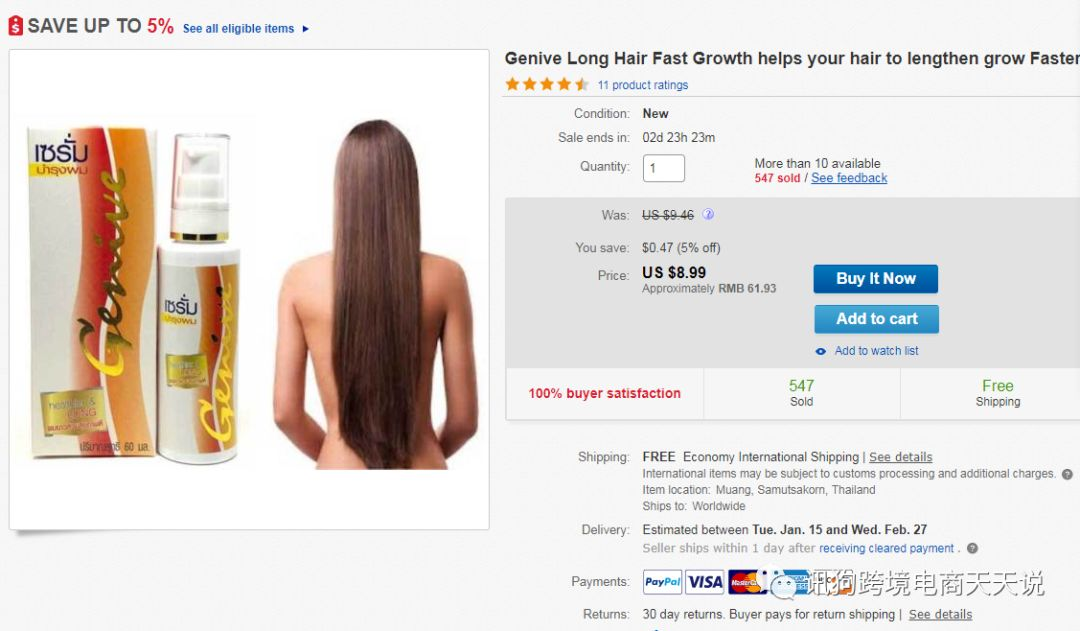
Task: Select the Add to watch list link
Action: (876, 351)
